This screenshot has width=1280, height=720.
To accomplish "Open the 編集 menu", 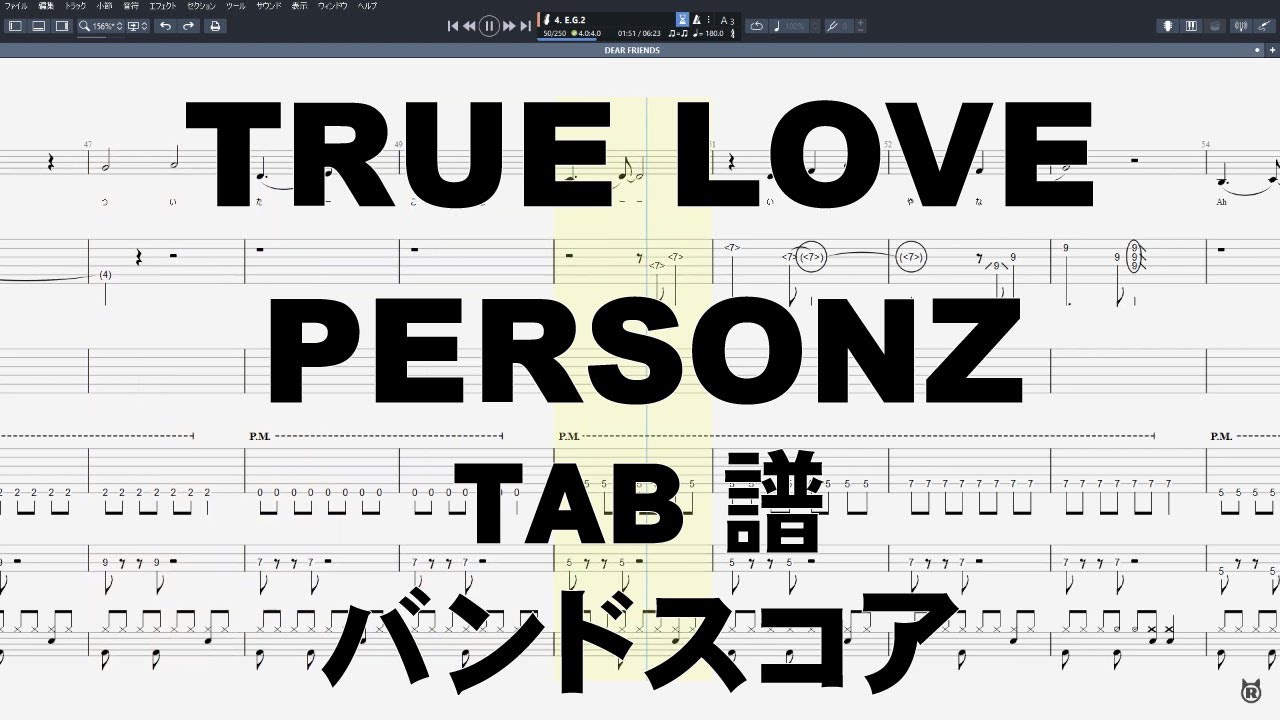I will tap(46, 6).
